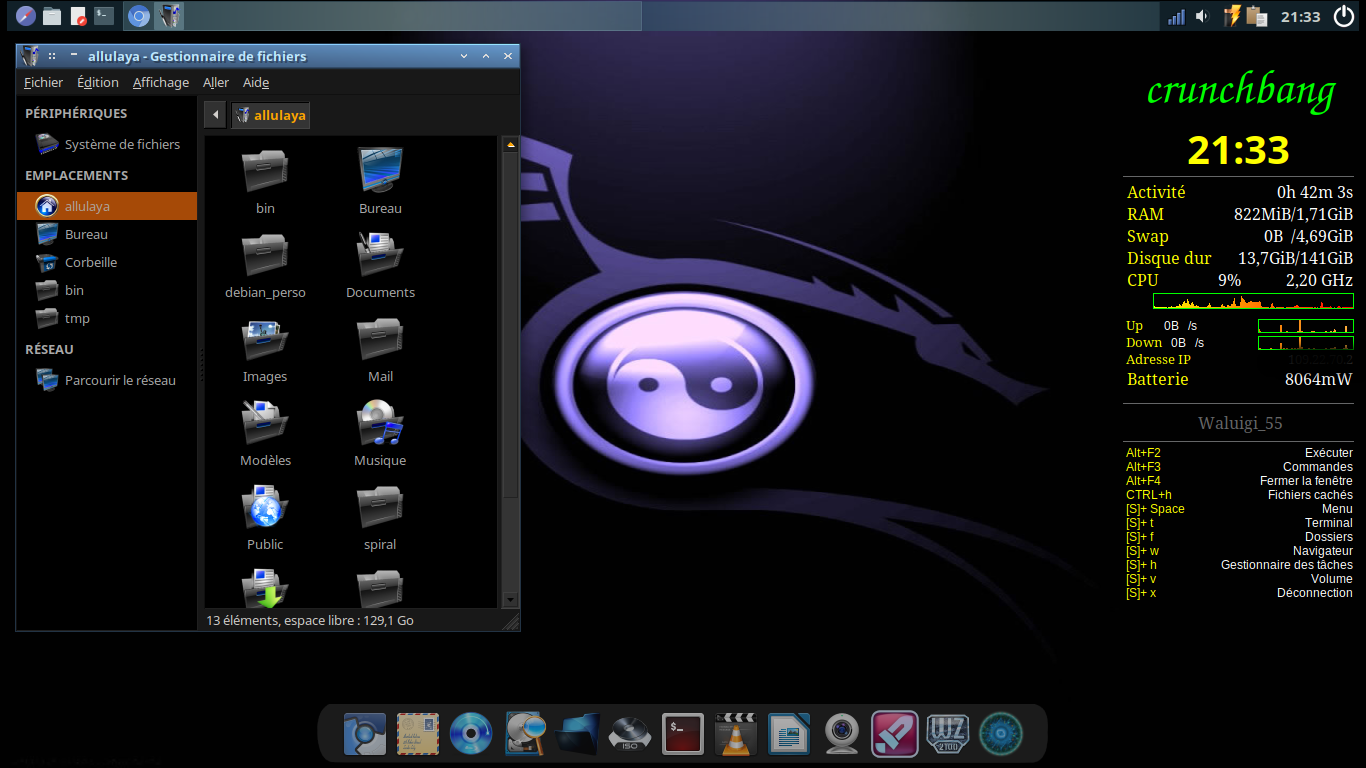Select the Musique folder
Image resolution: width=1366 pixels, height=768 pixels.
380,433
